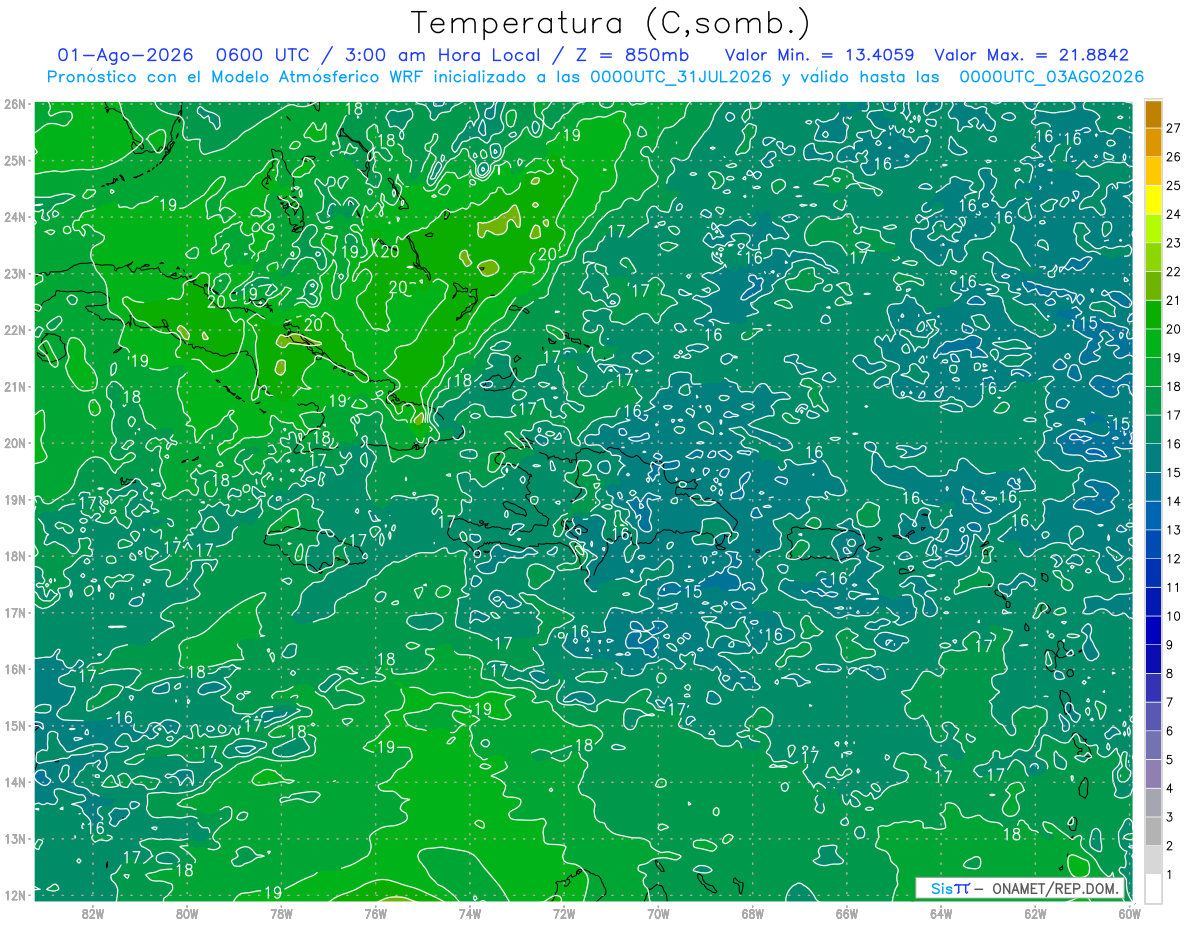Click the 'SisTT - ONAMET/REP.DOM.' credit label
This screenshot has height=927, width=1200.
point(1020,888)
